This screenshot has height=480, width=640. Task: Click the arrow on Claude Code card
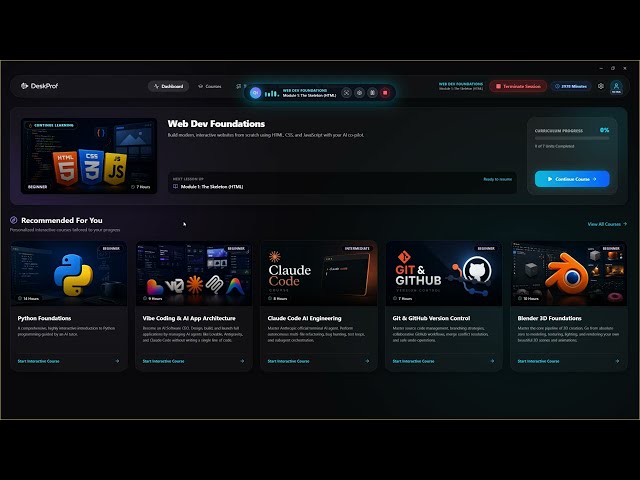(x=367, y=361)
